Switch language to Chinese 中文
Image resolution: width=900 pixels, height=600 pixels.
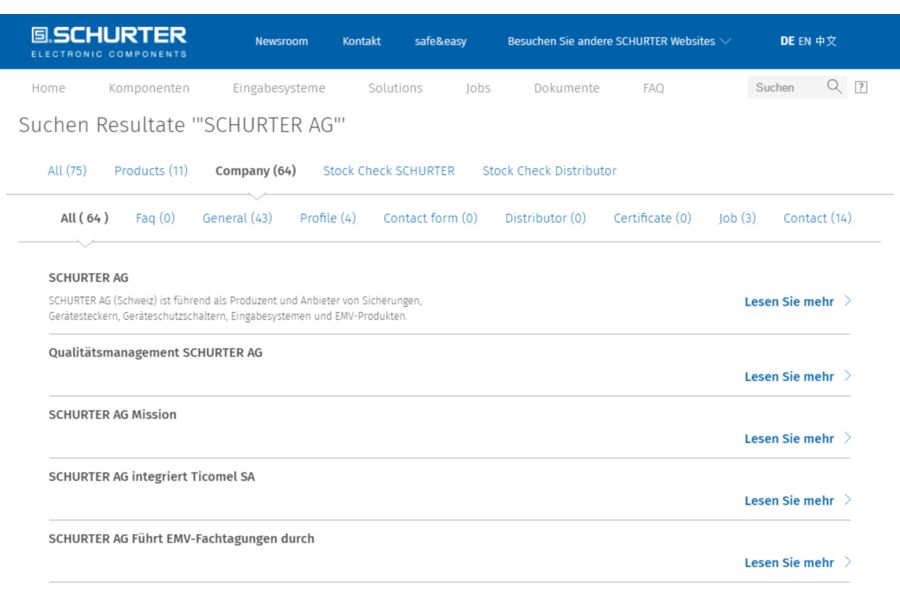pyautogui.click(x=826, y=41)
